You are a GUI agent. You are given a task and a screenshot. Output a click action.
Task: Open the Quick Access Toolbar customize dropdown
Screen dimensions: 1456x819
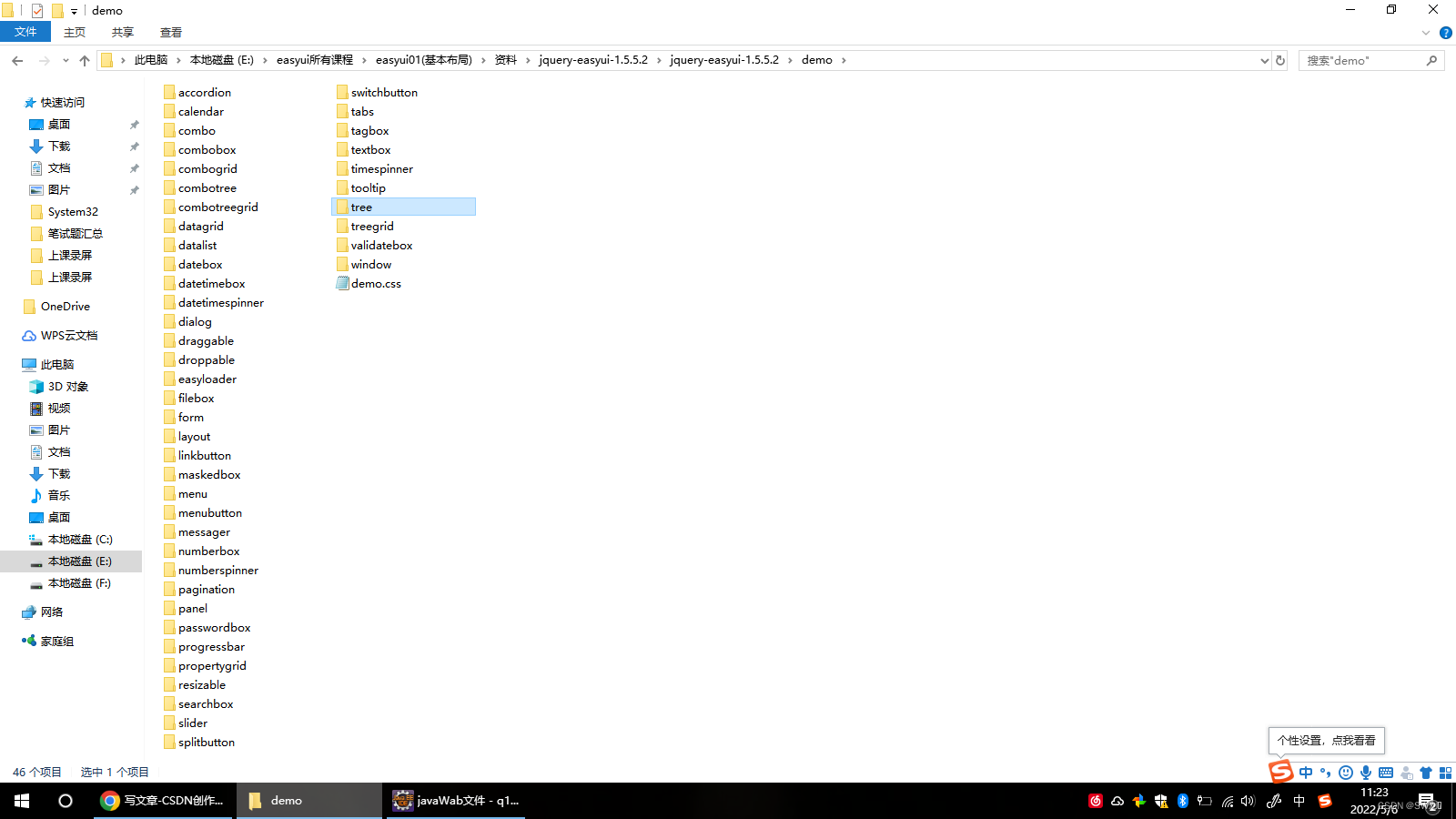[74, 10]
